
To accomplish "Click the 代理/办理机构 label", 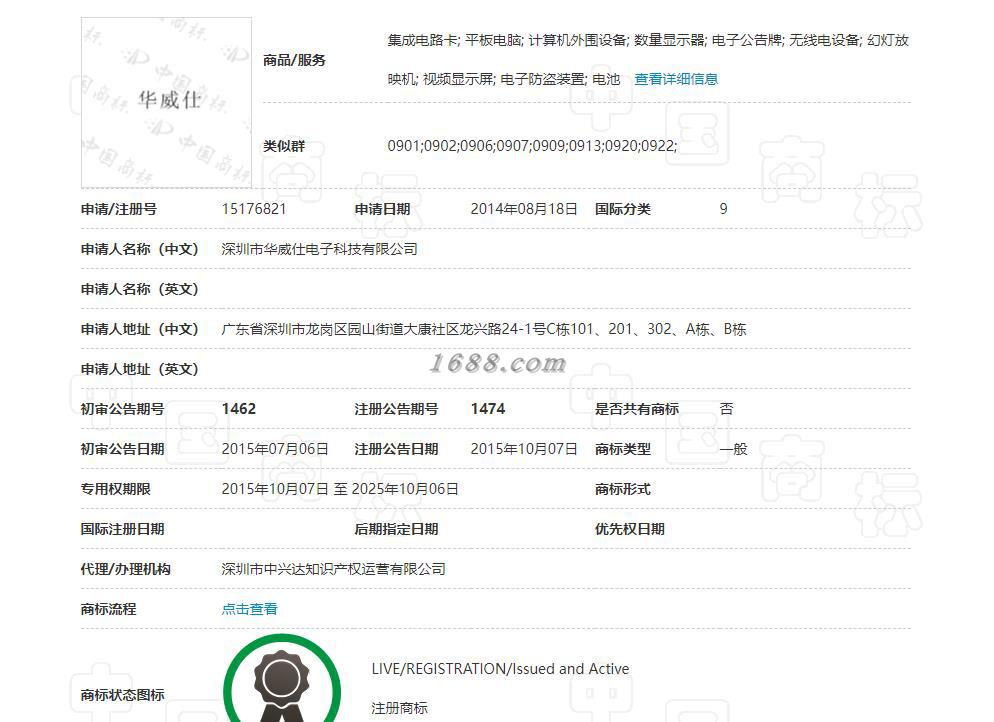I will (x=126, y=569).
